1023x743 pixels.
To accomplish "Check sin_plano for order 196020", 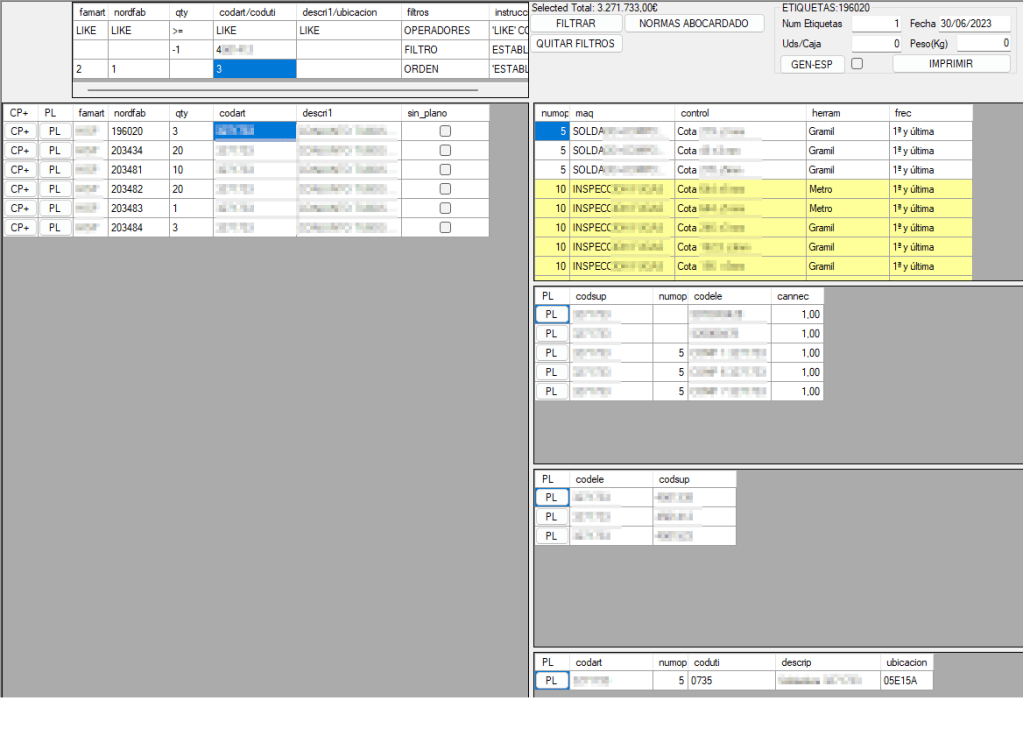I will tap(445, 131).
